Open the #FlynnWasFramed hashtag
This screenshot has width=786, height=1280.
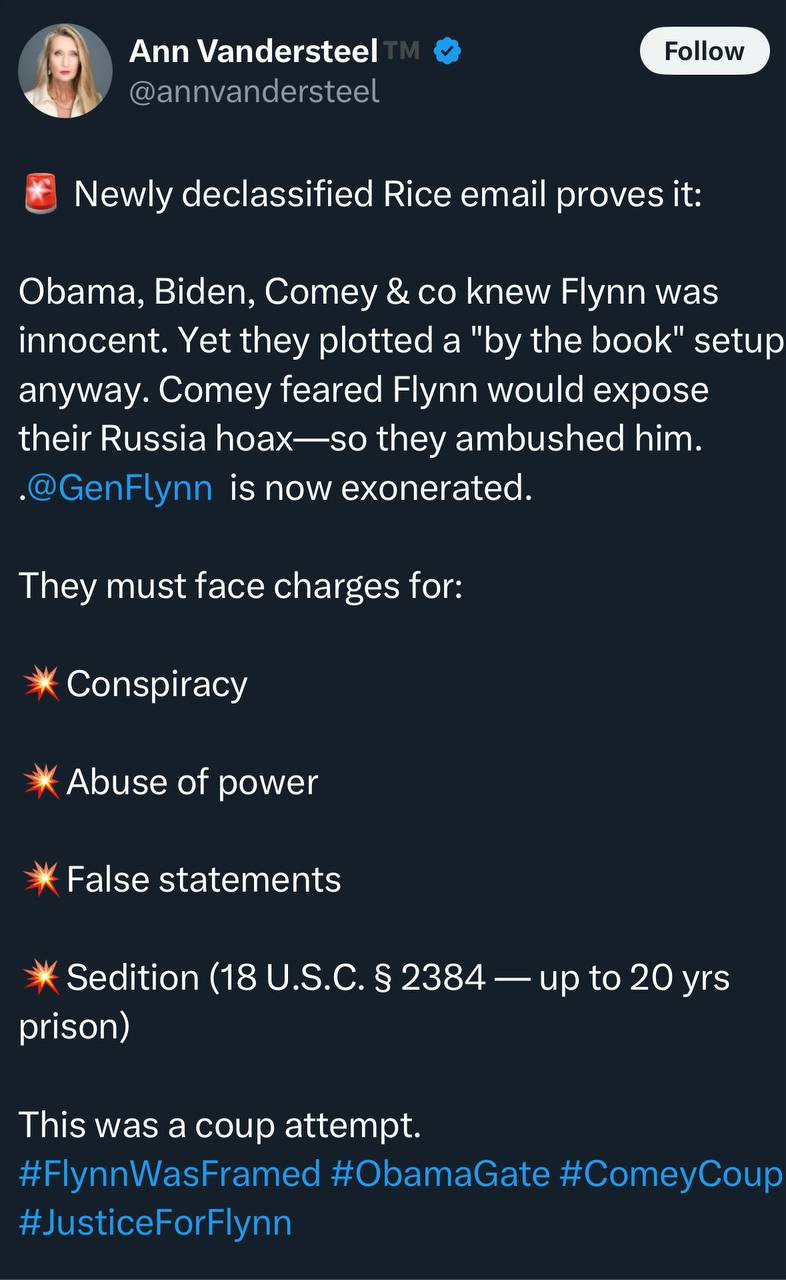tap(170, 1173)
